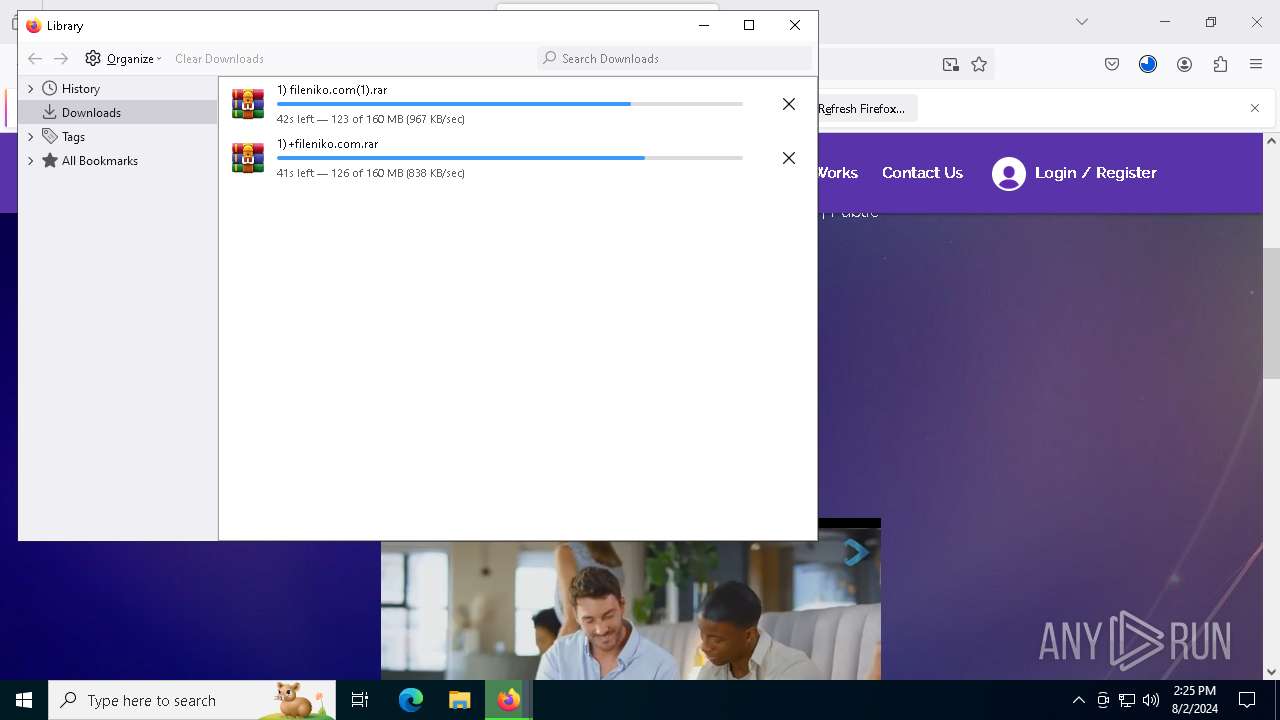Screen dimensions: 1280x720
Task: Maximize the Library window
Action: pos(749,25)
